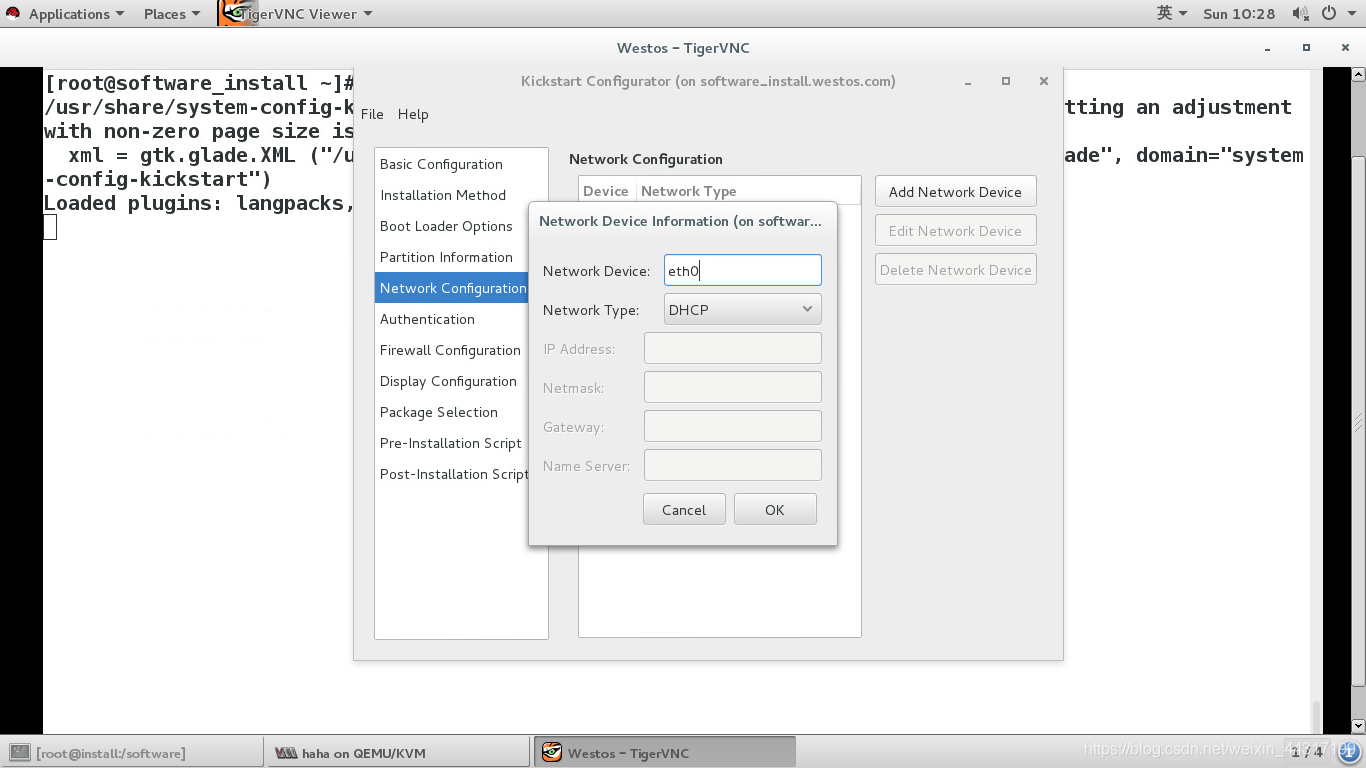Viewport: 1366px width, 768px height.
Task: Click the Netmask input field
Action: click(733, 388)
